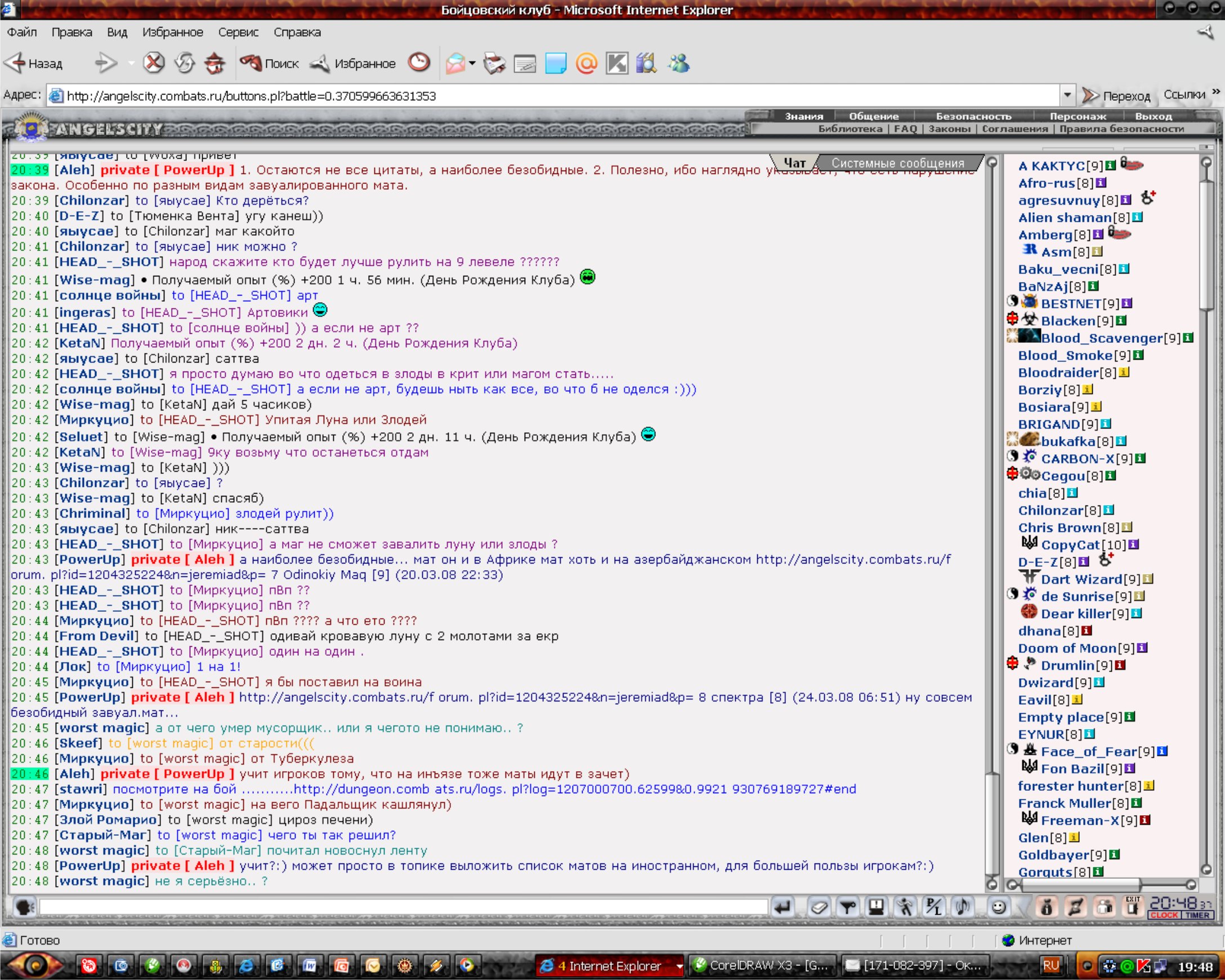Open the Правка menu
Viewport: 1225px width, 980px height.
tap(71, 32)
